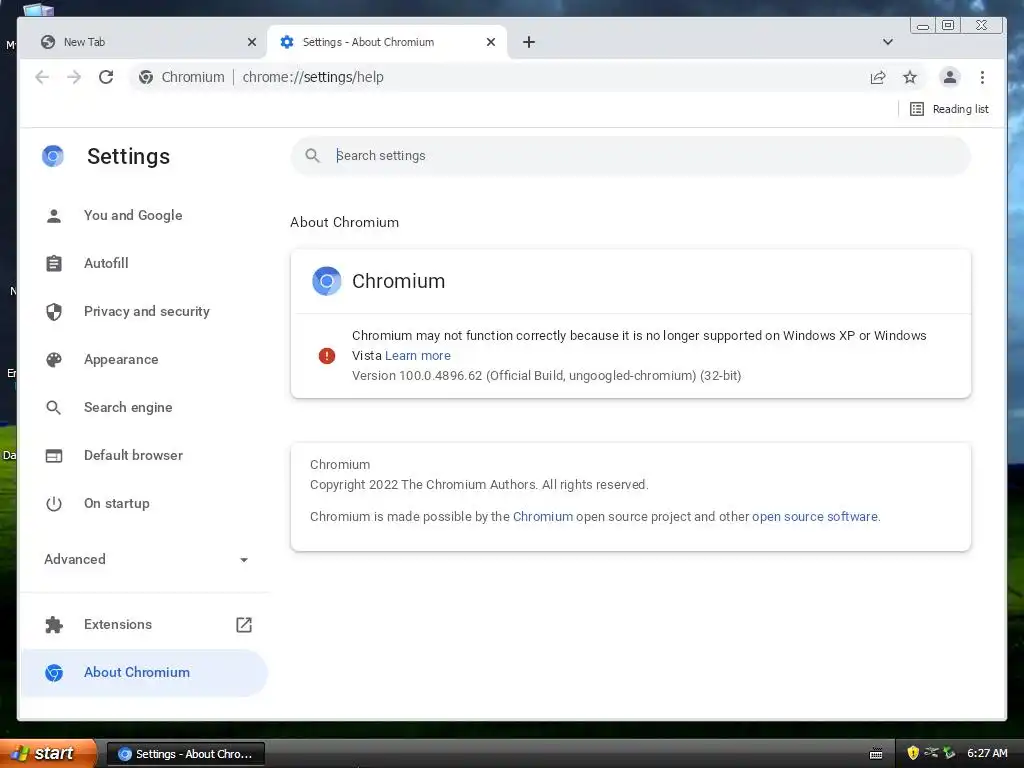Click the puzzle piece Extensions icon
The height and width of the screenshot is (768, 1024).
coord(54,624)
